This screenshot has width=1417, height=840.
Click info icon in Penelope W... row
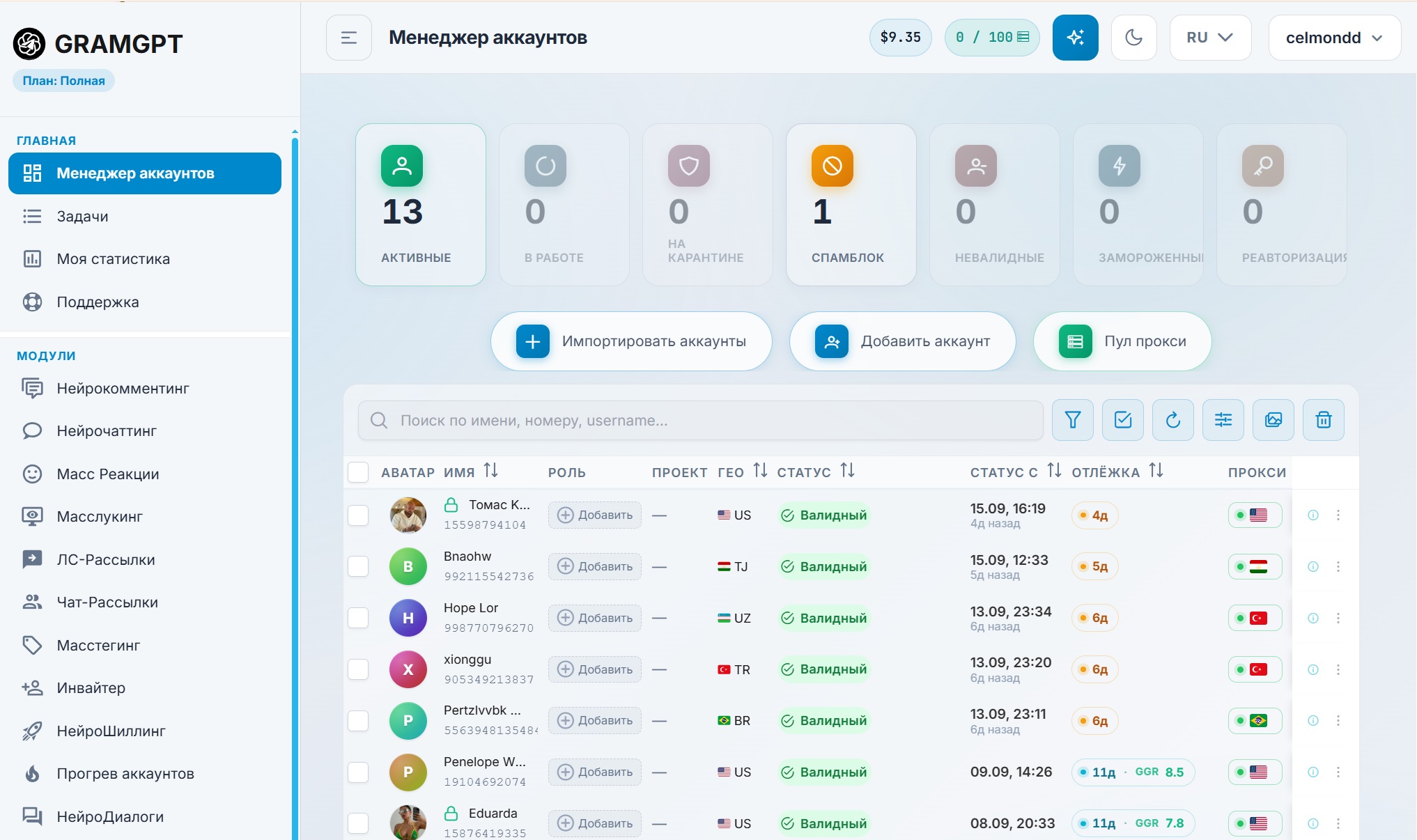tap(1313, 772)
